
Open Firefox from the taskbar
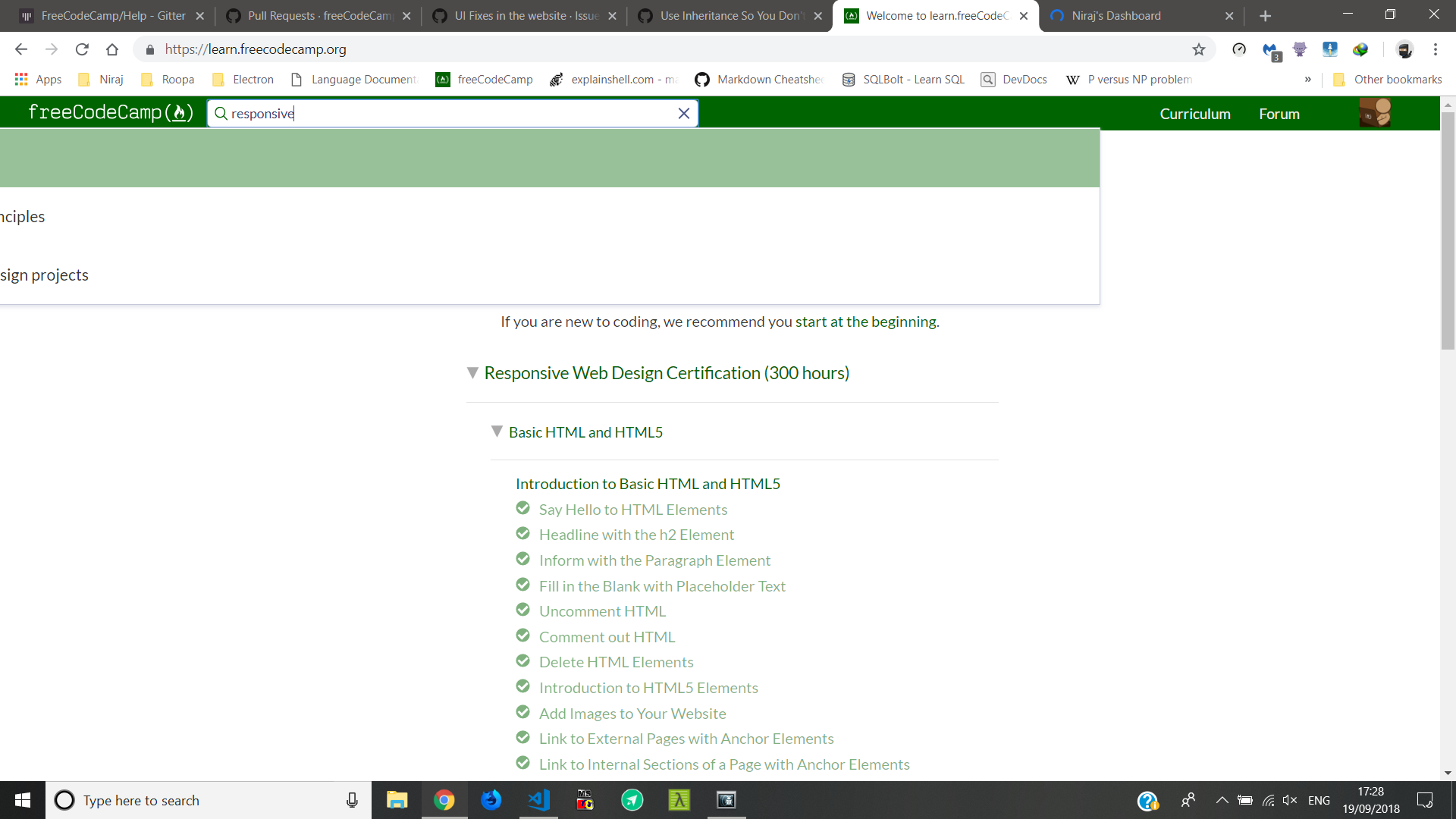point(491,800)
